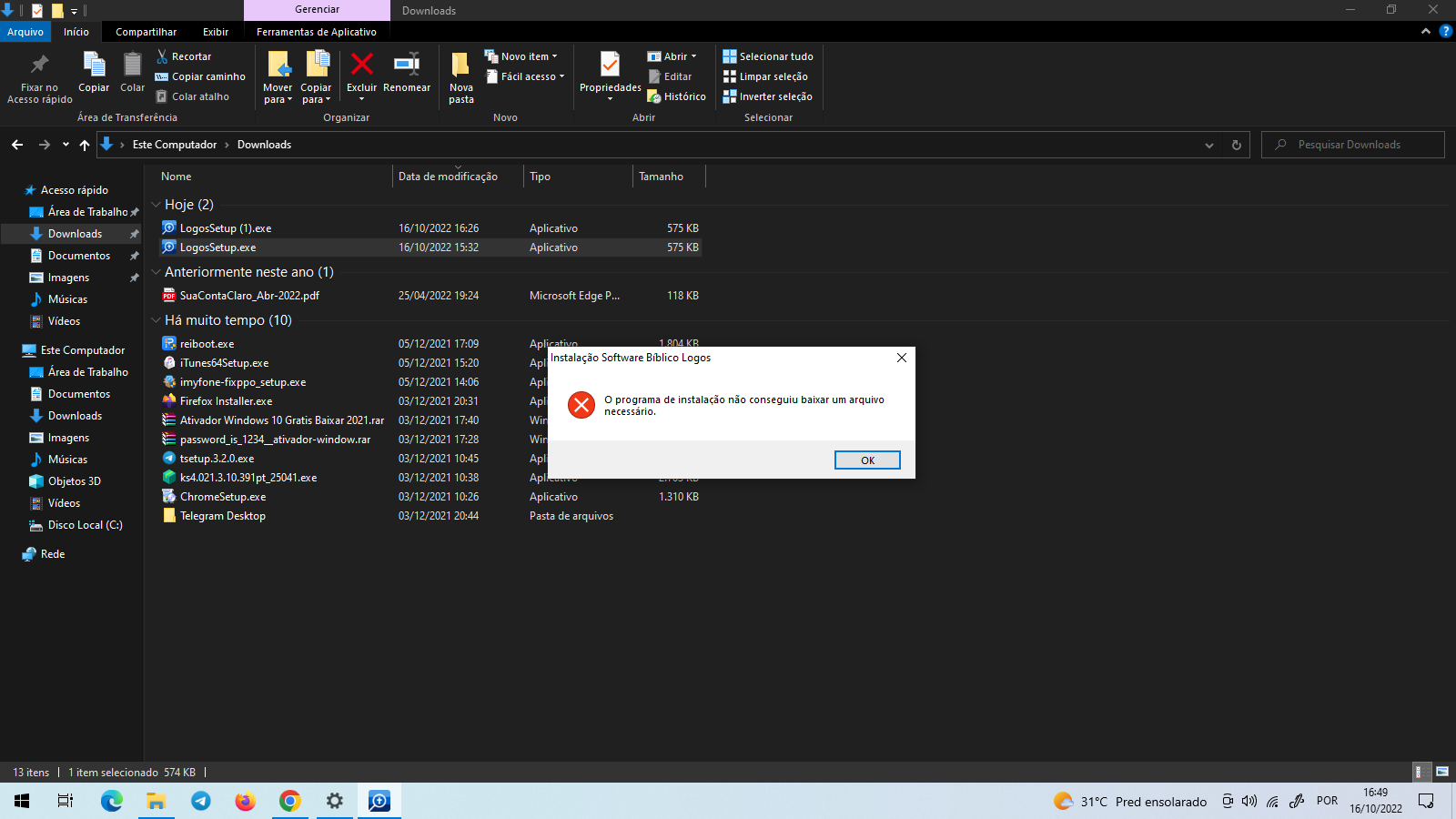Open the Logos installer taskbar icon
The width and height of the screenshot is (1456, 819).
click(x=379, y=801)
